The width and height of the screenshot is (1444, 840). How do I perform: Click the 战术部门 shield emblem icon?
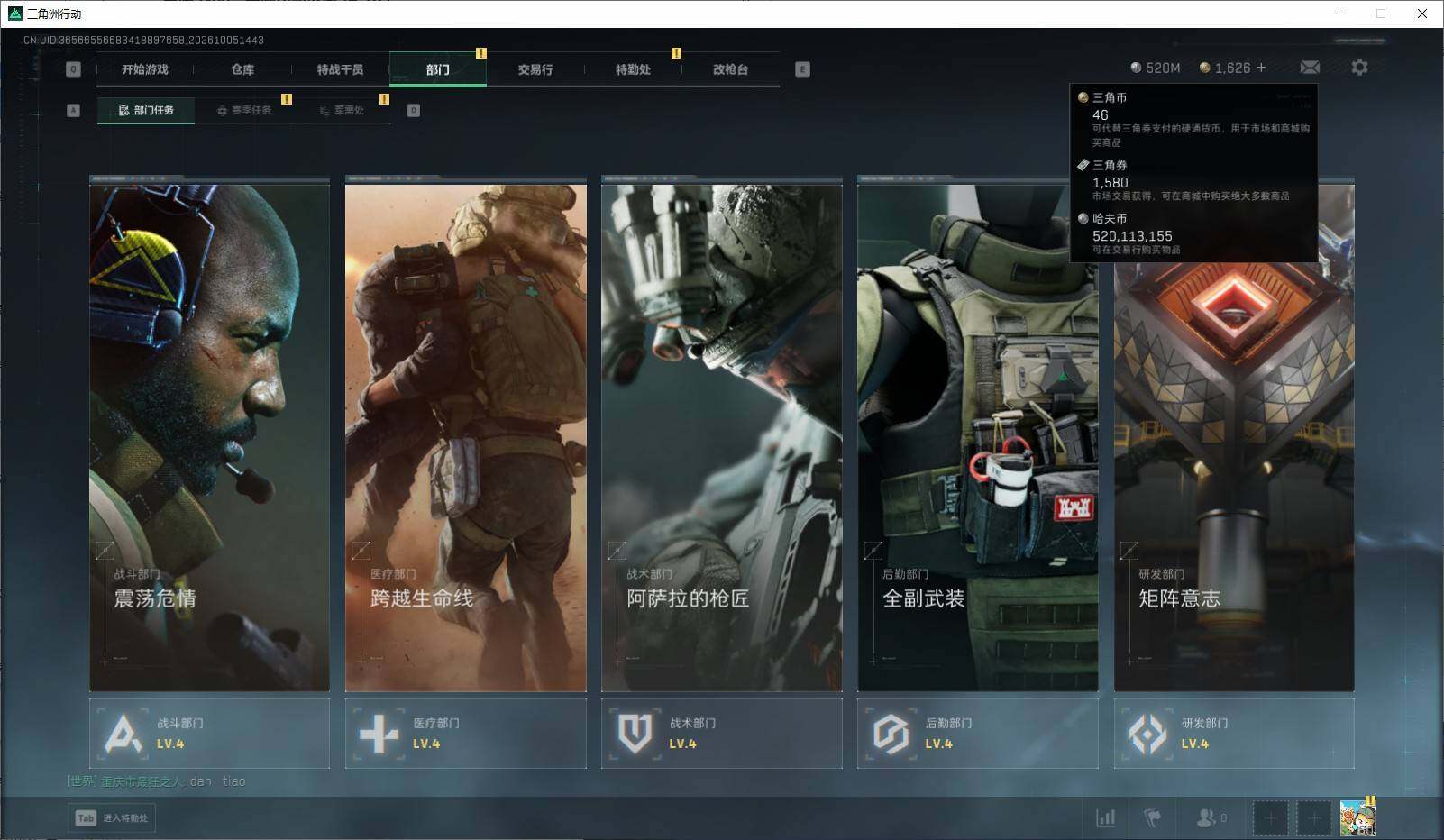click(635, 734)
